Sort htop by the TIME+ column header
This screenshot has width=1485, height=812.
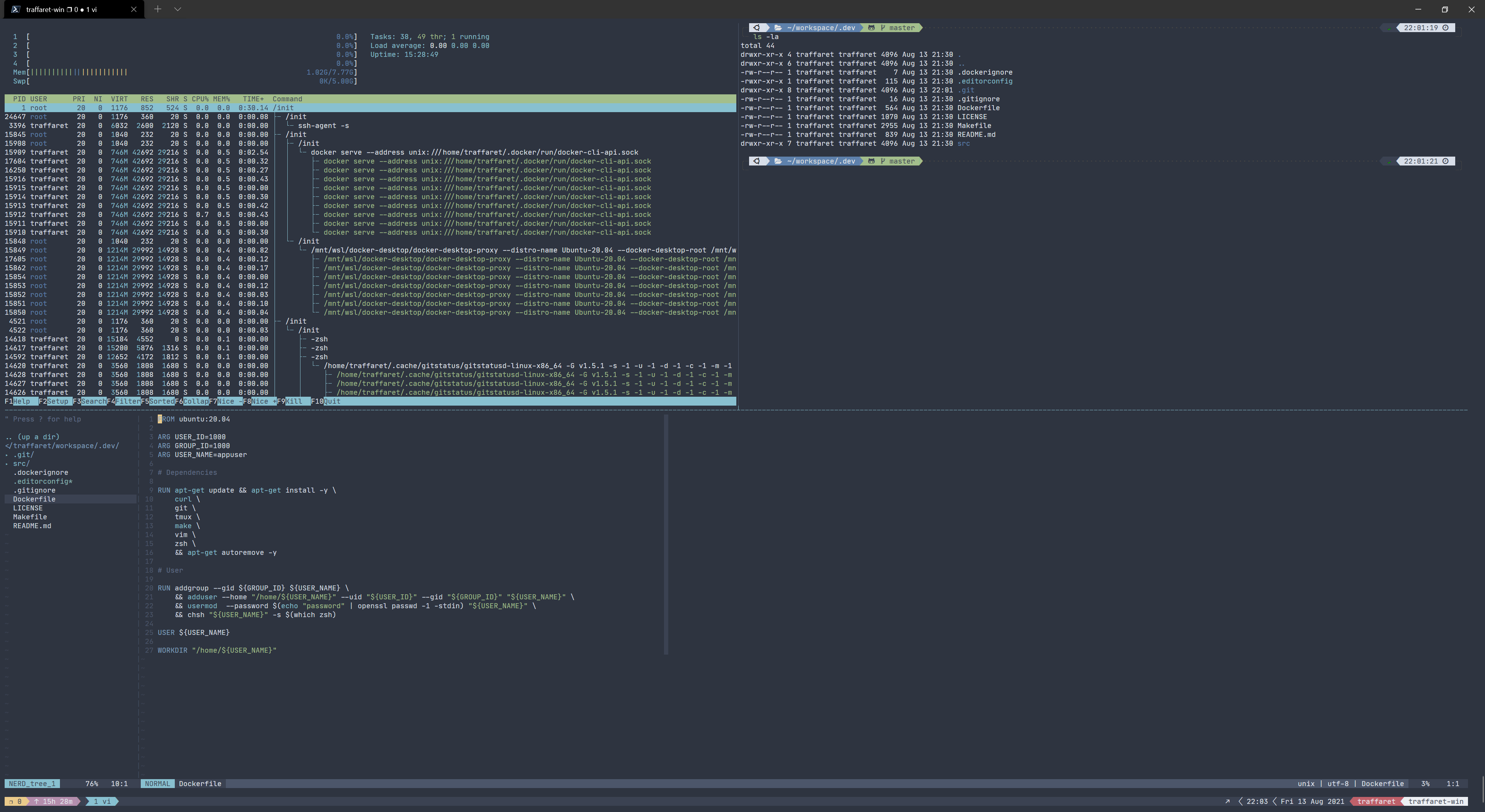(x=253, y=99)
